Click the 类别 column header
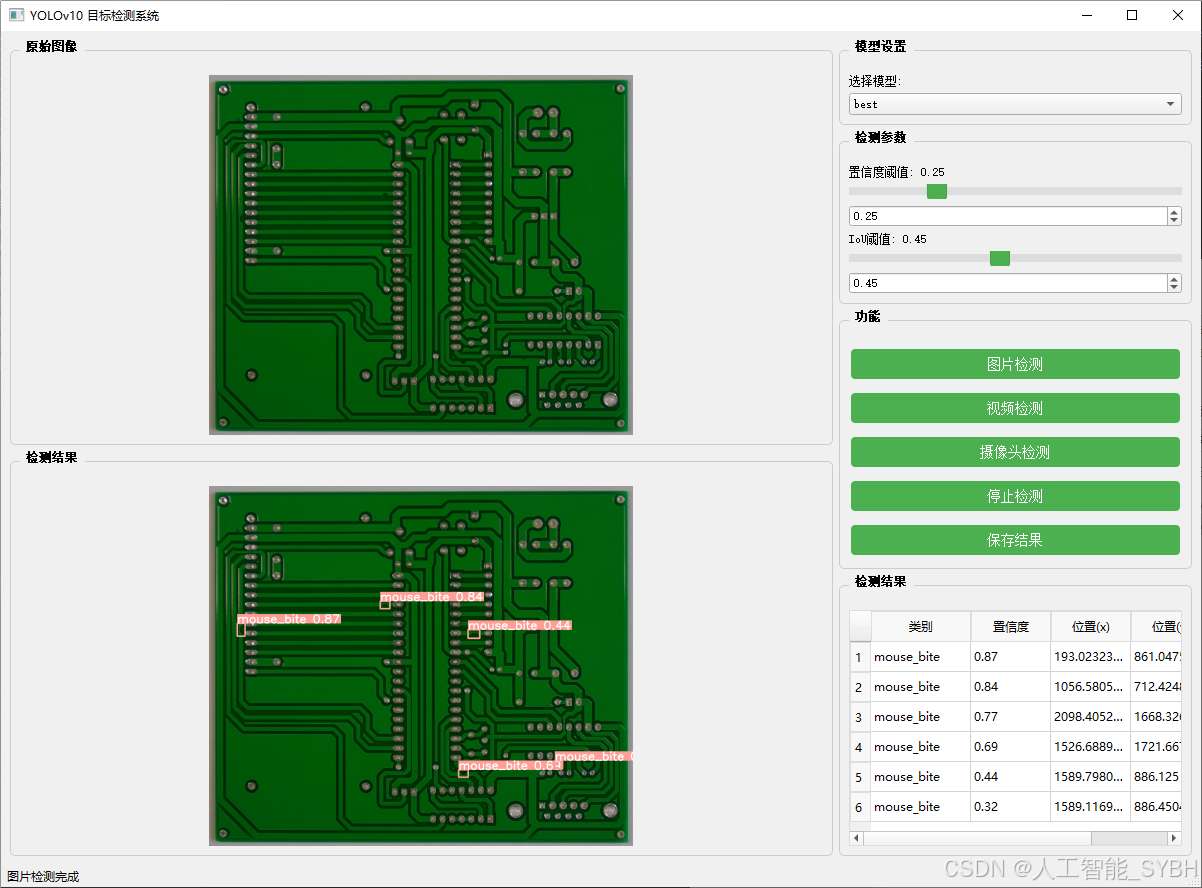The height and width of the screenshot is (888, 1202). (919, 626)
